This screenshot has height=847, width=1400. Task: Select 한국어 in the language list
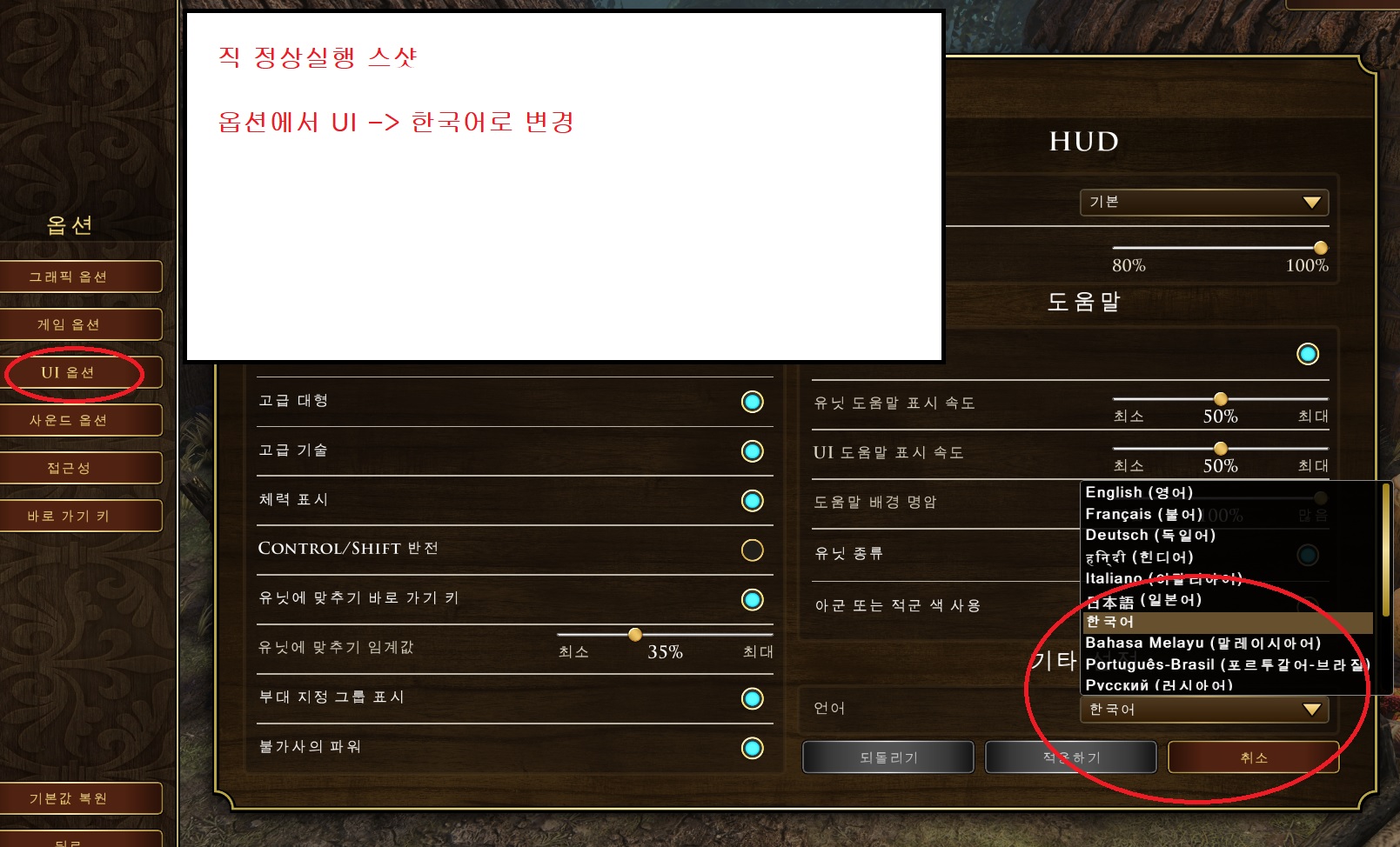(x=1228, y=622)
